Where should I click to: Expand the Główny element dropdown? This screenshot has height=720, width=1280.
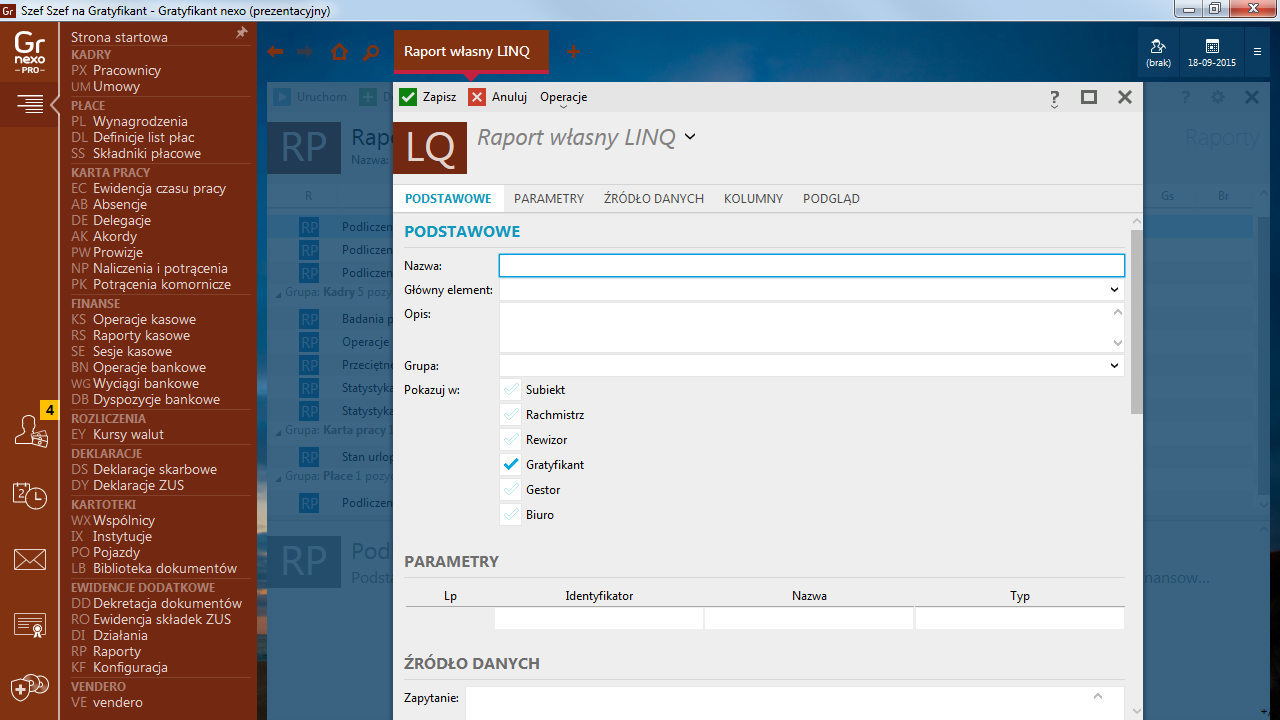tap(1114, 290)
